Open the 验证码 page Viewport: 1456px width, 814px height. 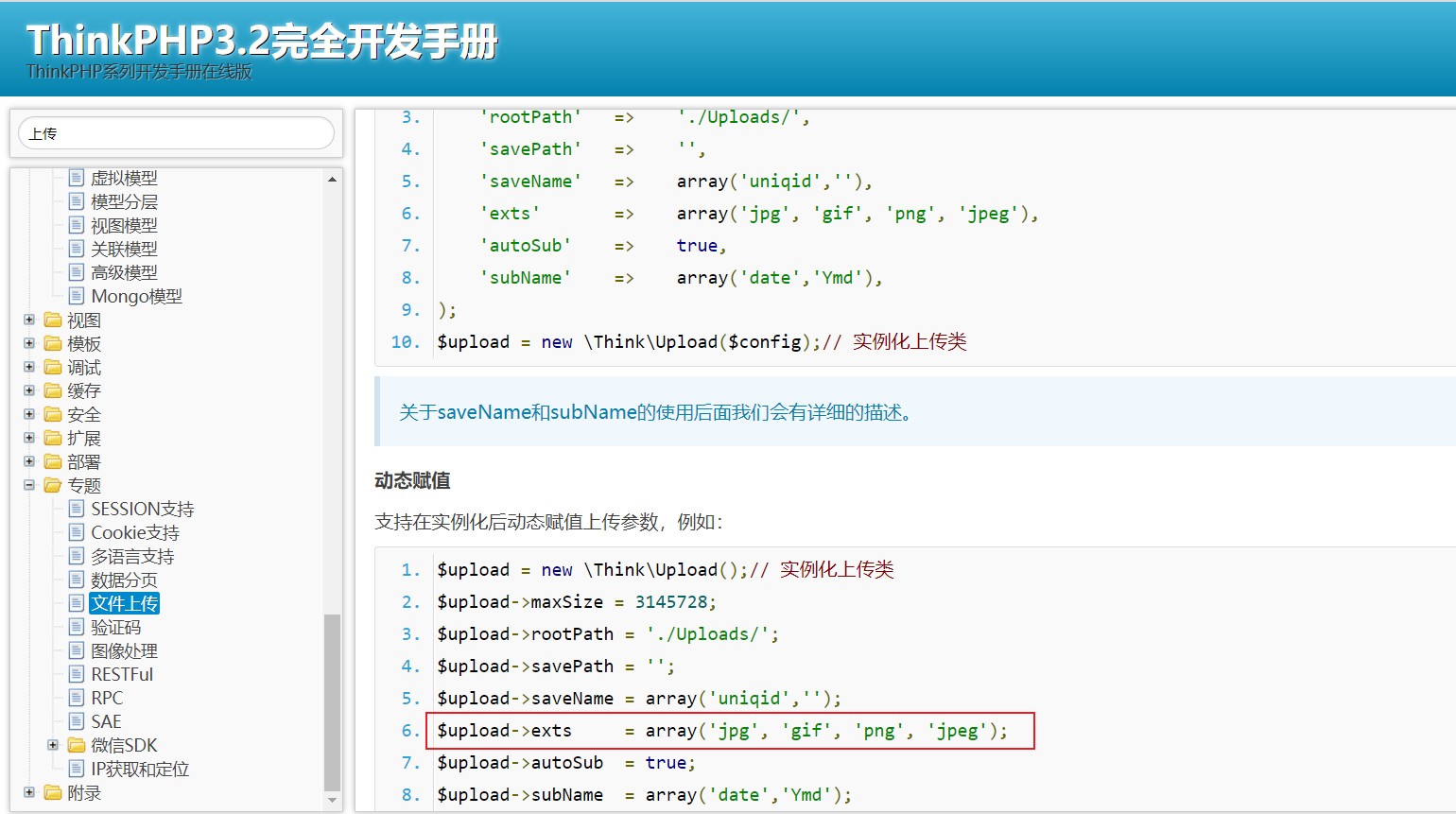pyautogui.click(x=115, y=627)
